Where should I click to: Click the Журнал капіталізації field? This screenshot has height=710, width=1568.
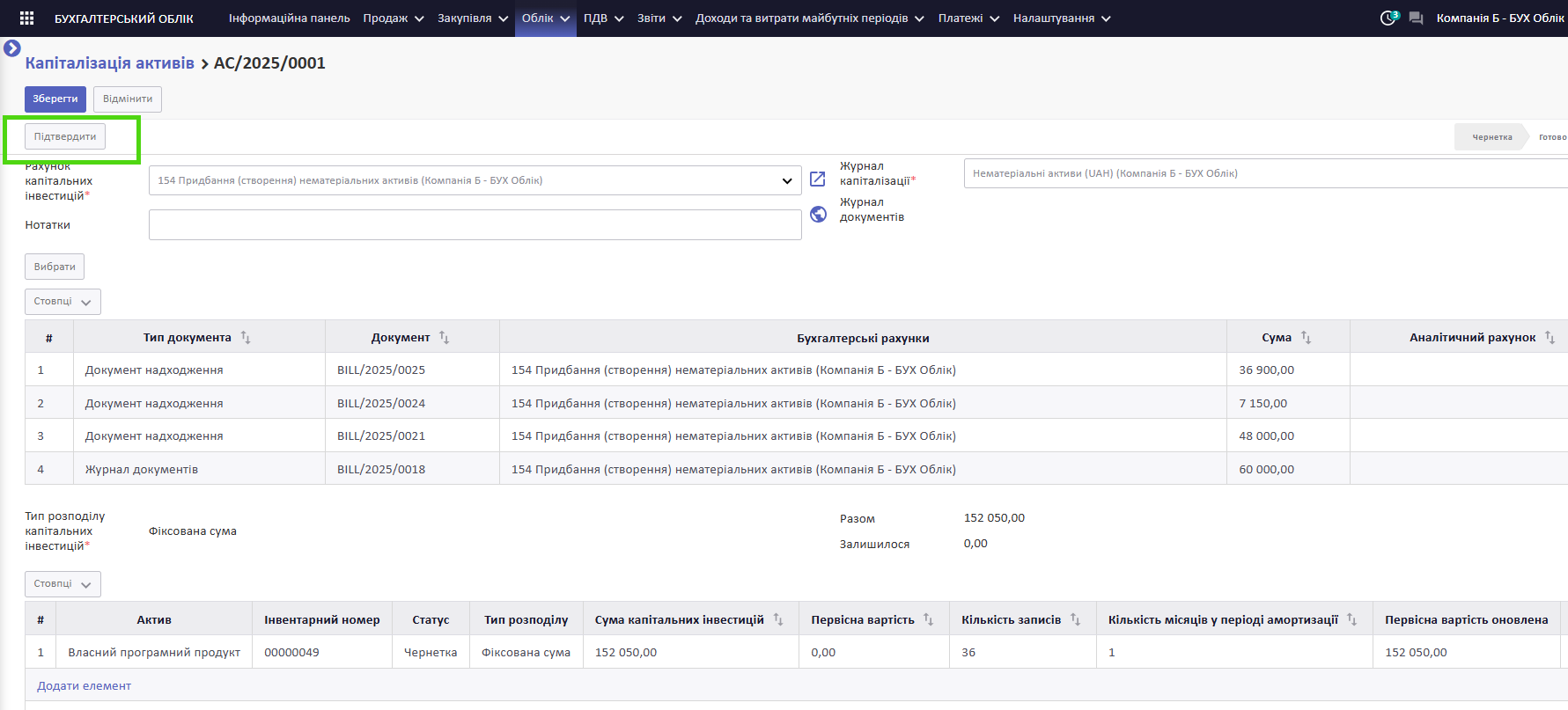coord(1266,173)
